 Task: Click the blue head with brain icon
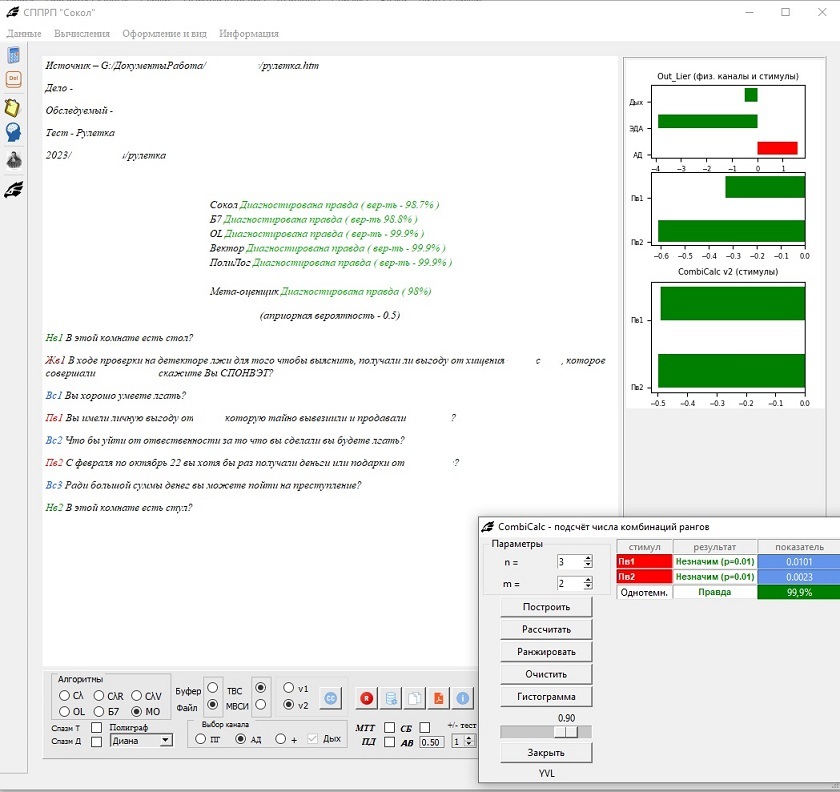tap(14, 132)
